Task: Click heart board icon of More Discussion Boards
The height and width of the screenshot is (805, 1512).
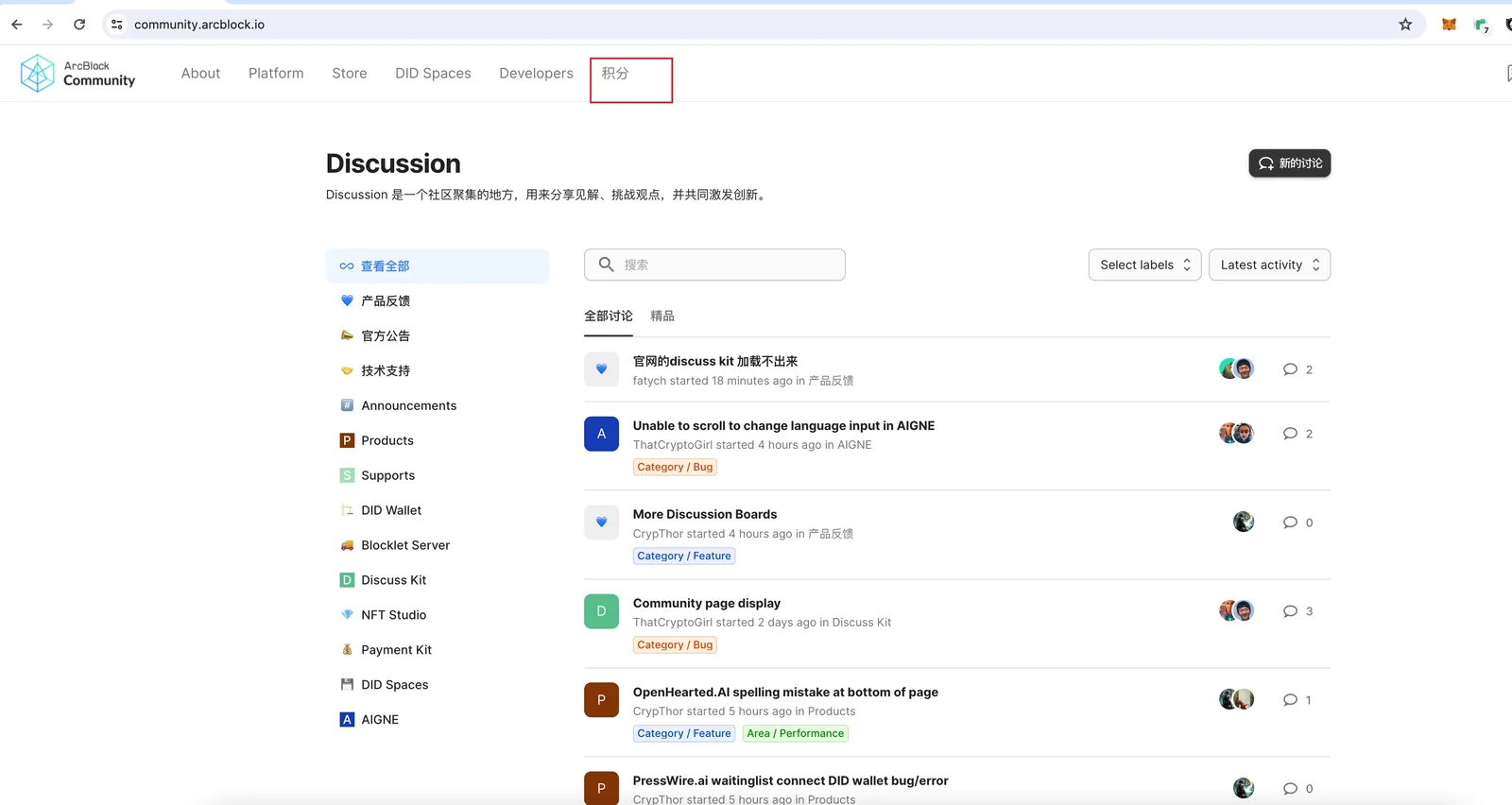Action: pyautogui.click(x=601, y=522)
